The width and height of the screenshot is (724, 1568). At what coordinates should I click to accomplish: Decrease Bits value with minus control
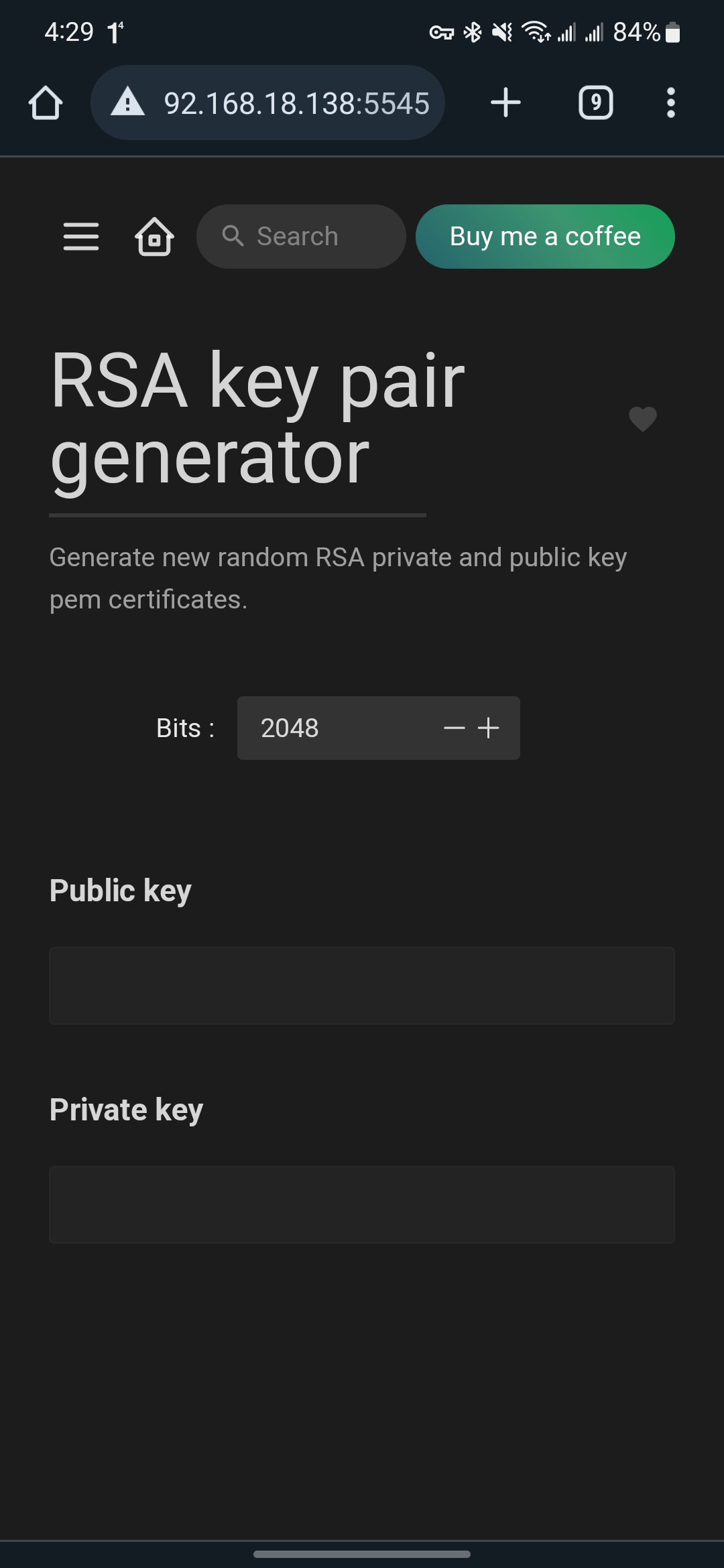[x=455, y=728]
